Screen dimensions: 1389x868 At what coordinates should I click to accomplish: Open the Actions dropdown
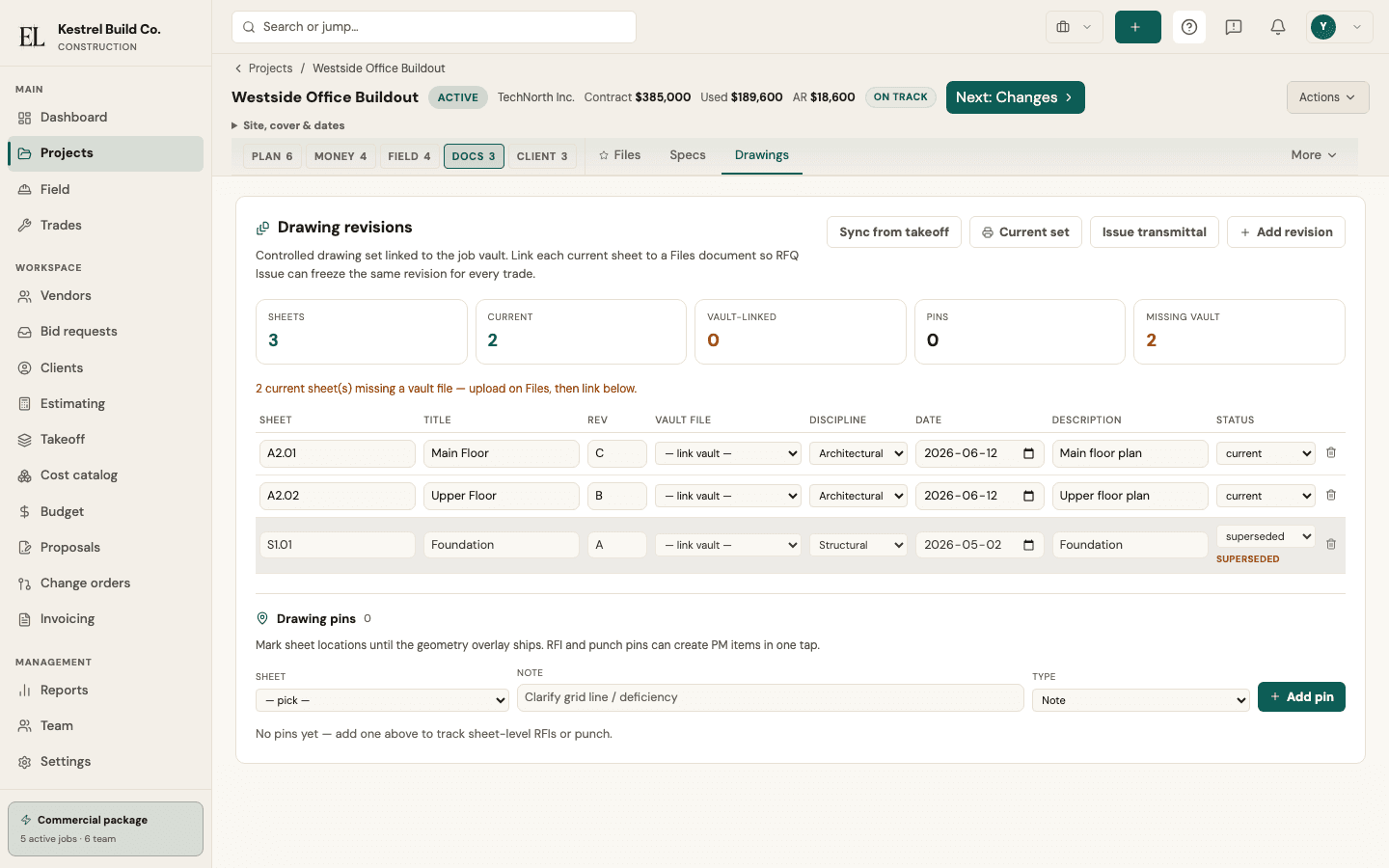click(x=1327, y=97)
